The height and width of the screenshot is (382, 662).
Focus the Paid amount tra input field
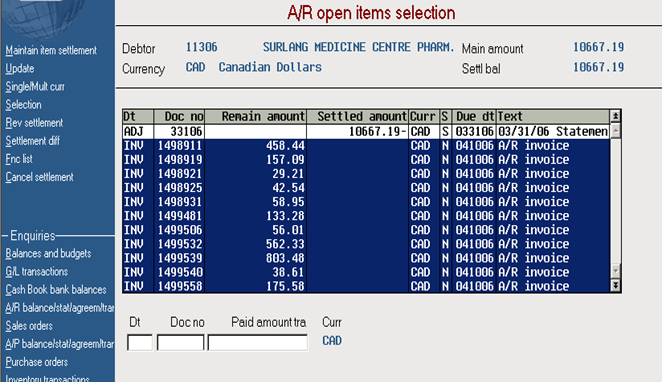click(258, 342)
